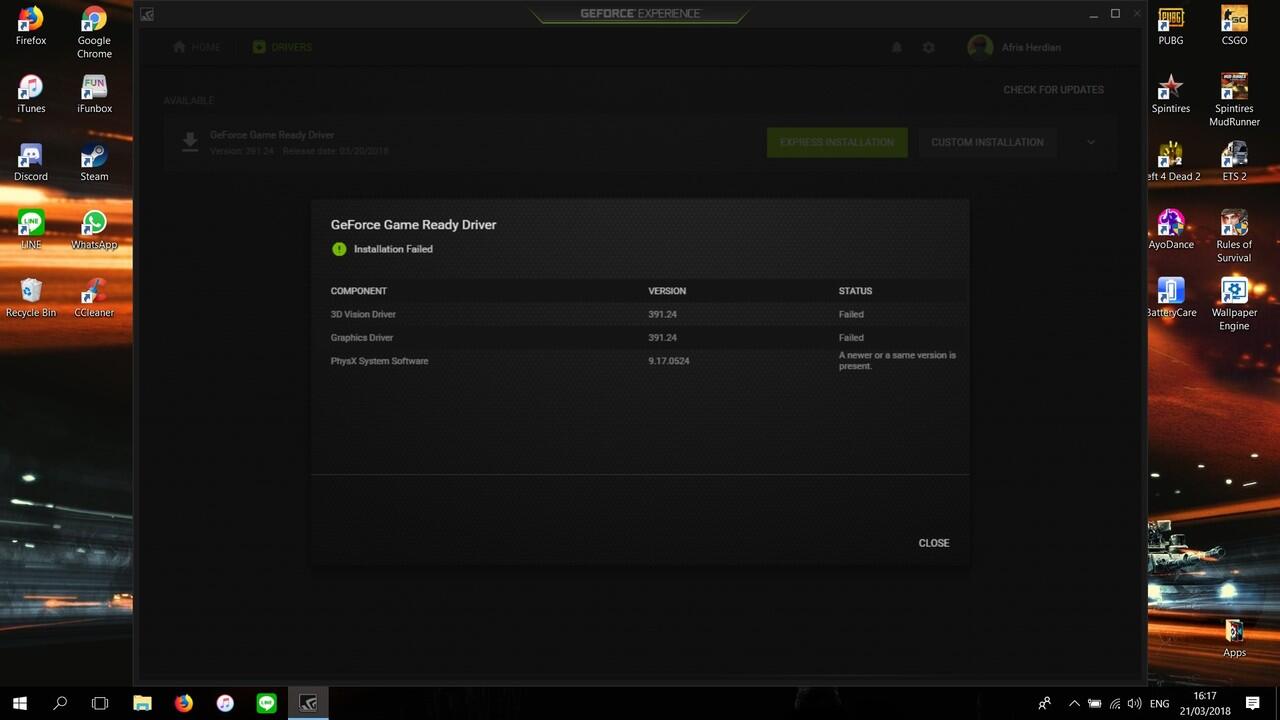Open the ETS 2 desktop shortcut
The width and height of the screenshot is (1280, 720).
click(1234, 162)
